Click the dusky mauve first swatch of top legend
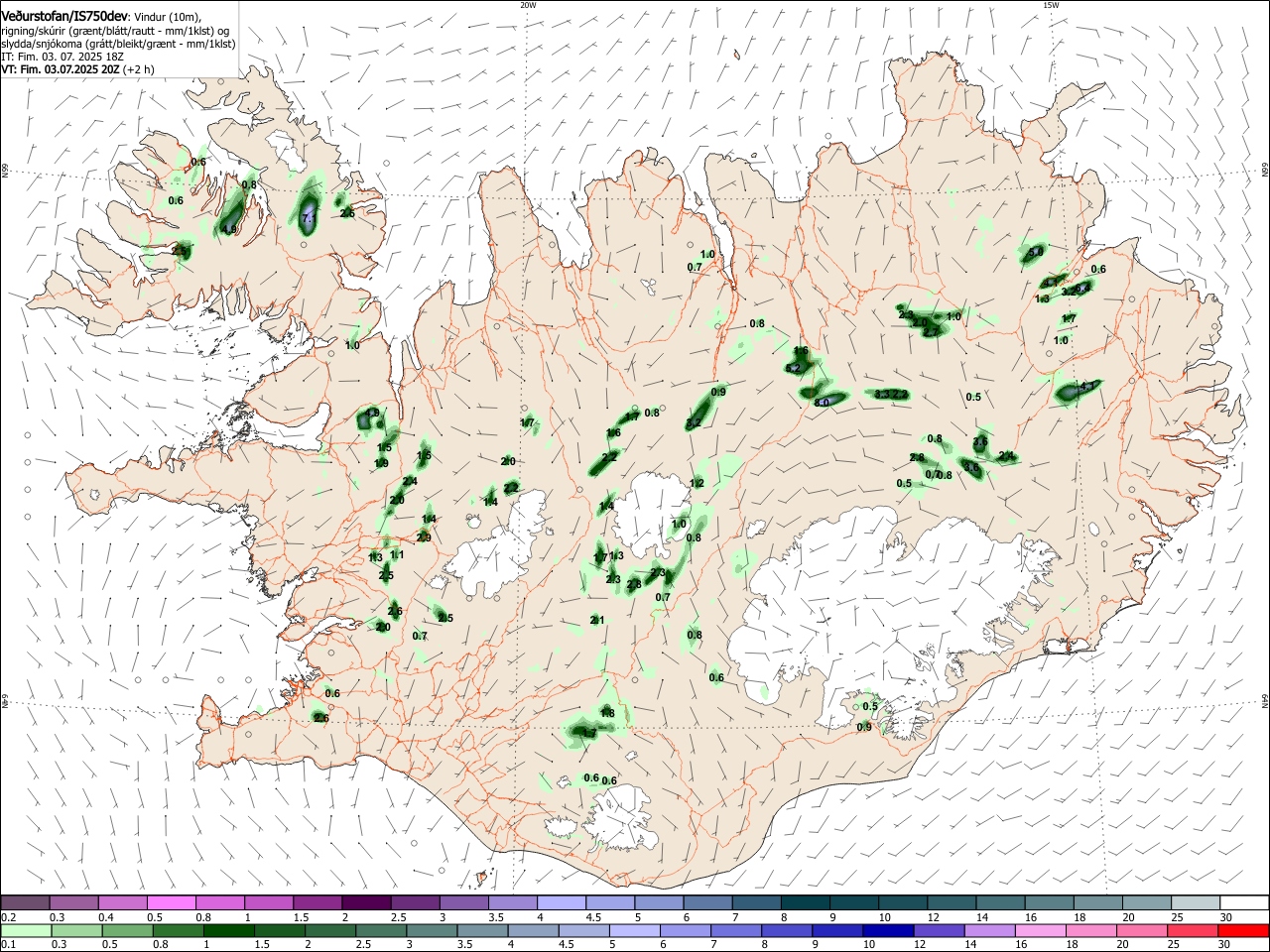The height and width of the screenshot is (952, 1270). [25, 902]
